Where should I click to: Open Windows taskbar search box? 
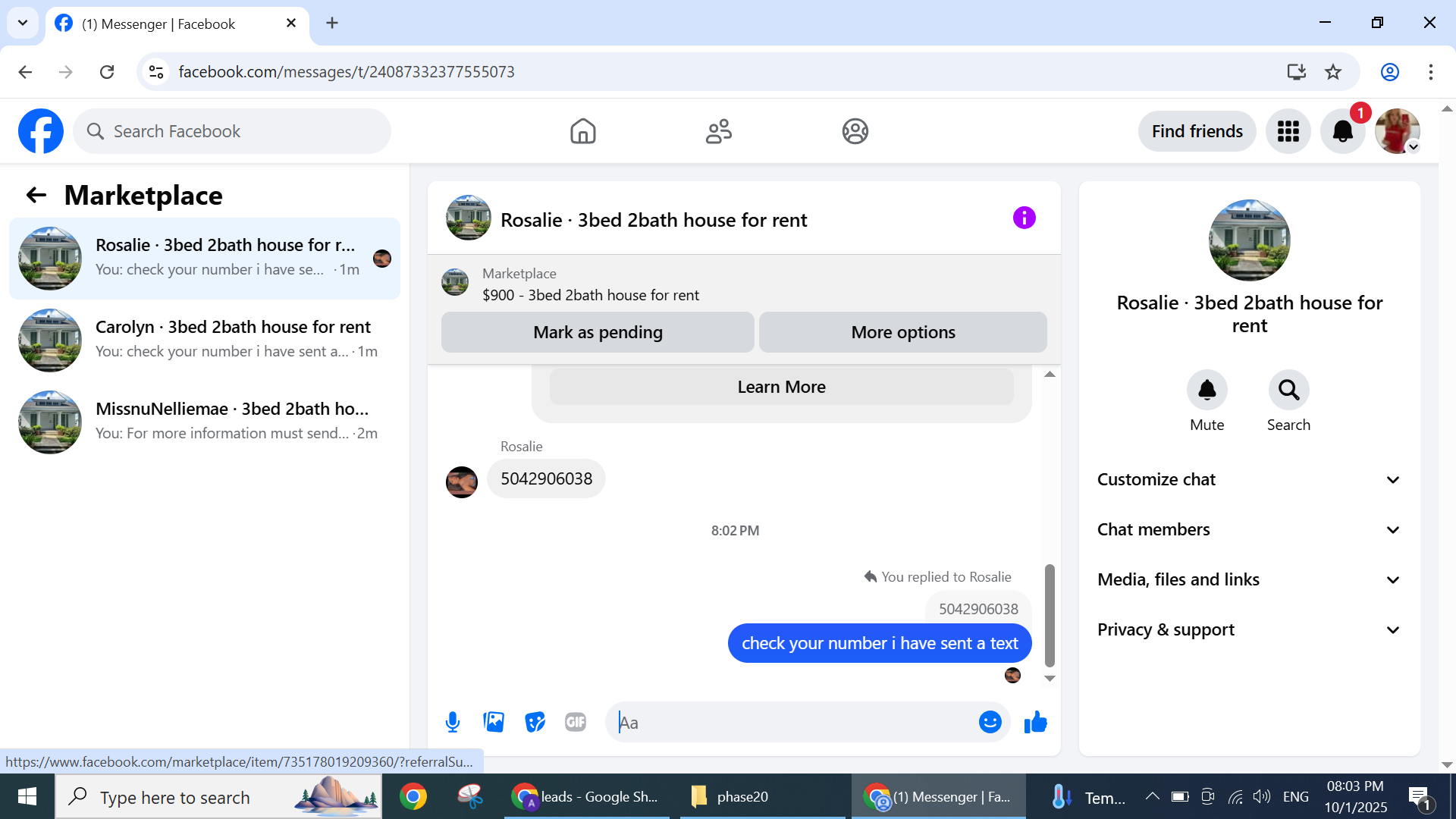[218, 796]
